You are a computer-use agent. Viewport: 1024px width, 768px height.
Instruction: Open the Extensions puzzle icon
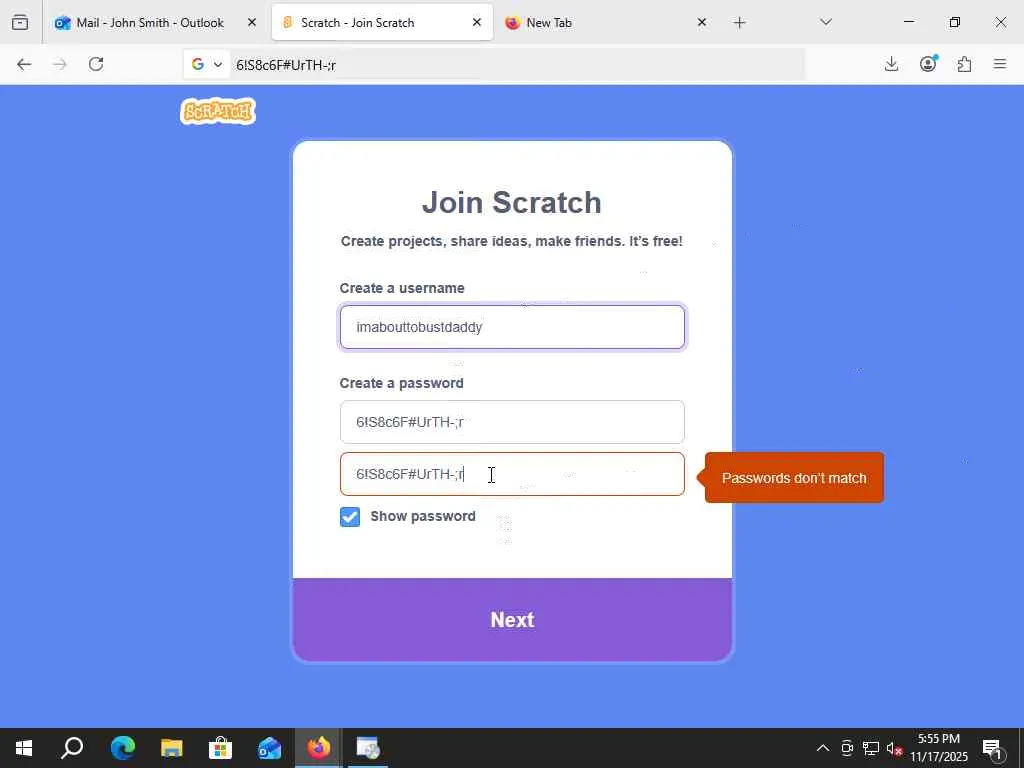pos(964,64)
